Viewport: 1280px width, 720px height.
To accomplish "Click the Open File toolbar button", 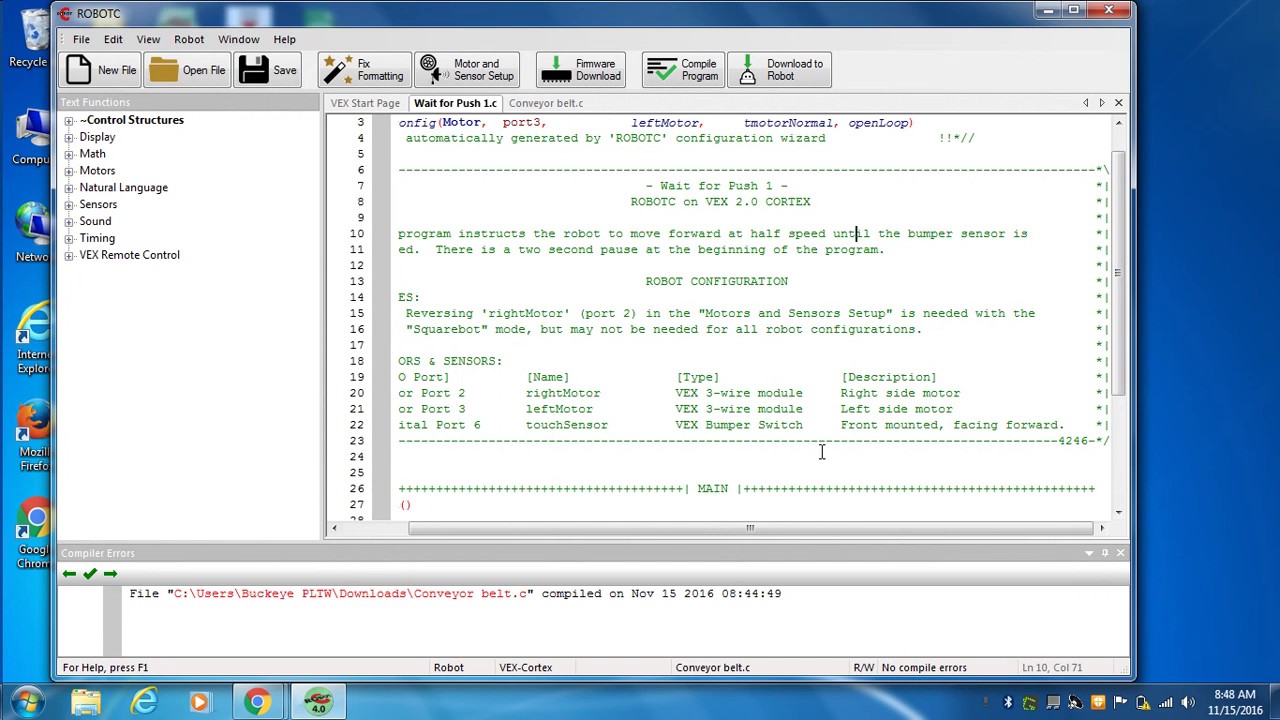I will pos(188,70).
